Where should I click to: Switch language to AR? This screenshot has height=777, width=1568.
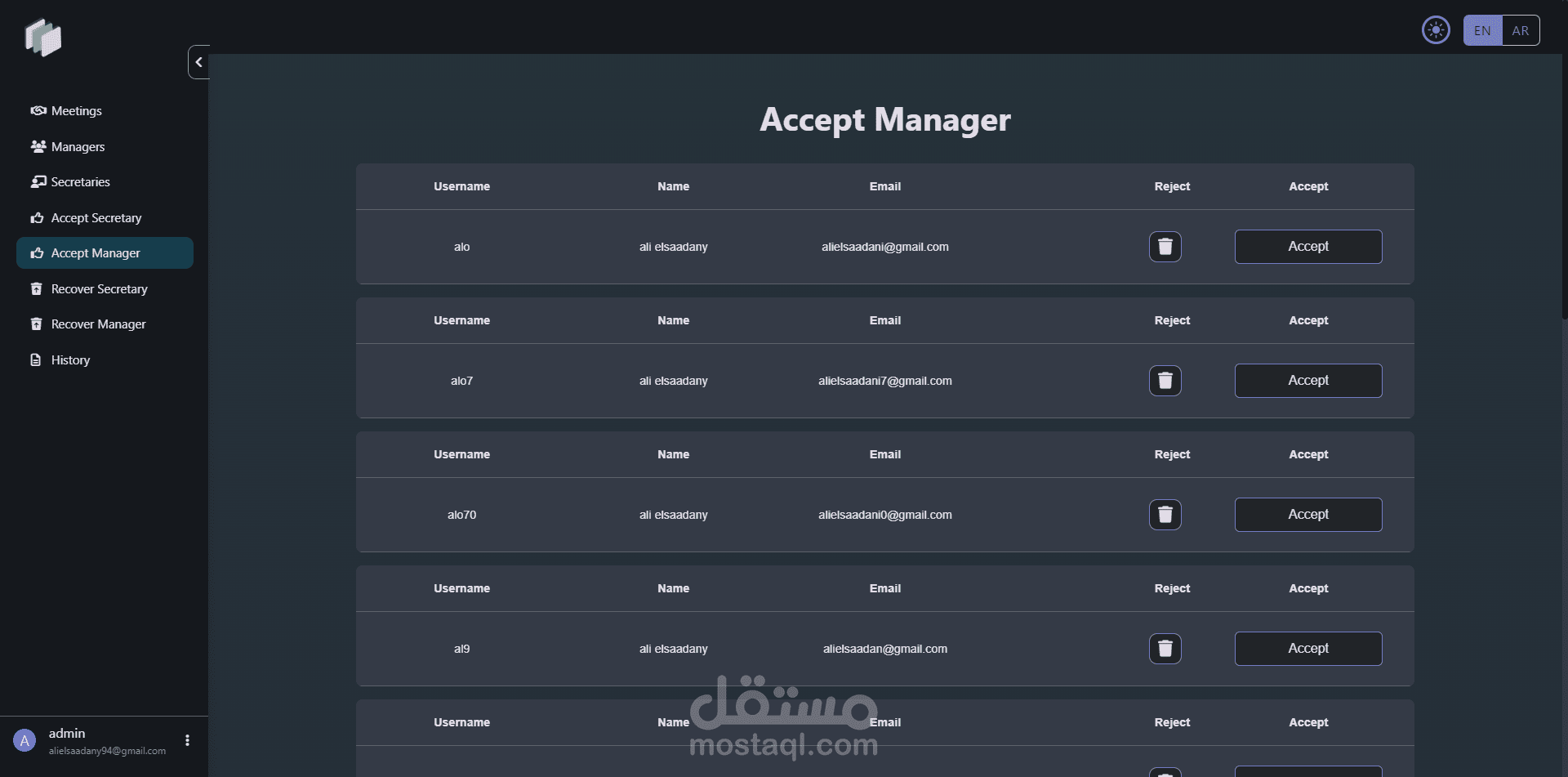[x=1521, y=30]
